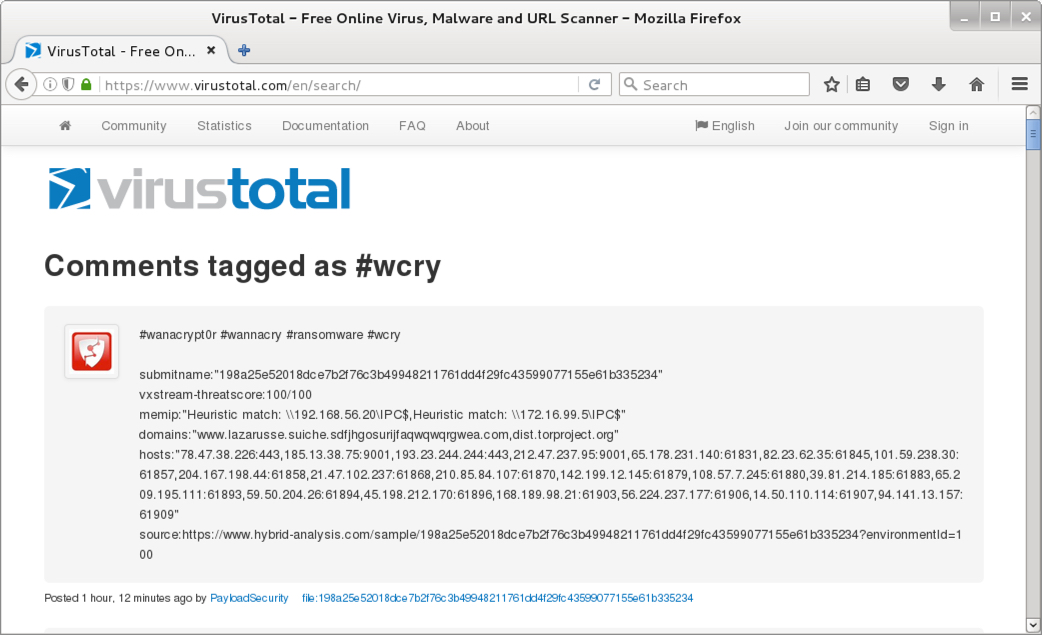Click the 'Comments tagged as #wcry' heading
This screenshot has width=1042, height=635.
pos(243,266)
